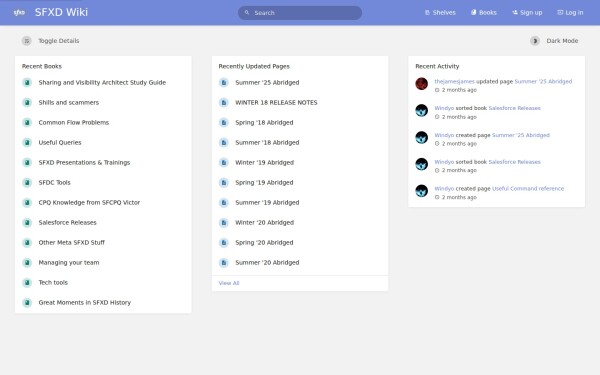Viewport: 600px width, 375px height.
Task: Click book icon beside Common Flow Problems
Action: coord(27,122)
